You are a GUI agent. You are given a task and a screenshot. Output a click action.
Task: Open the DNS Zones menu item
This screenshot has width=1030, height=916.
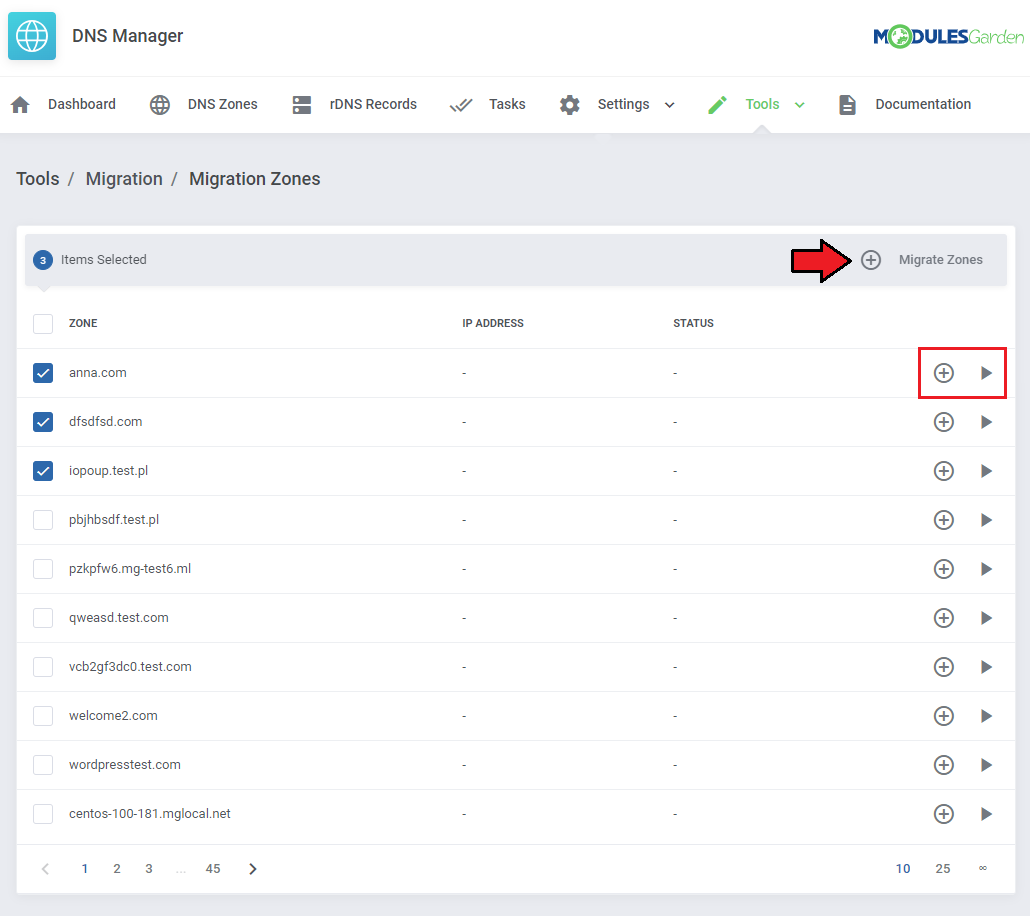pyautogui.click(x=223, y=104)
